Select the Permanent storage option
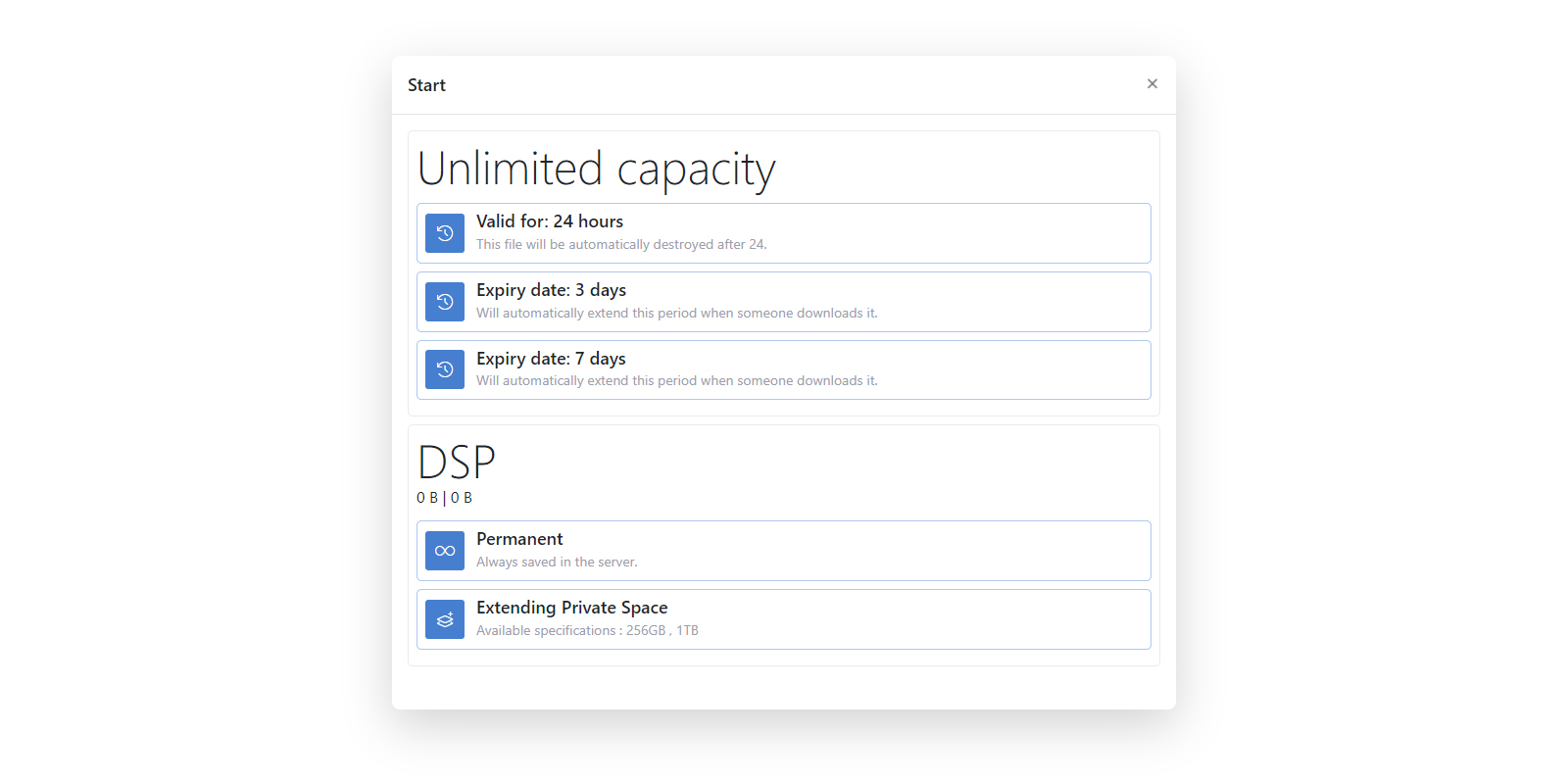Image resolution: width=1568 pixels, height=784 pixels. (519, 539)
